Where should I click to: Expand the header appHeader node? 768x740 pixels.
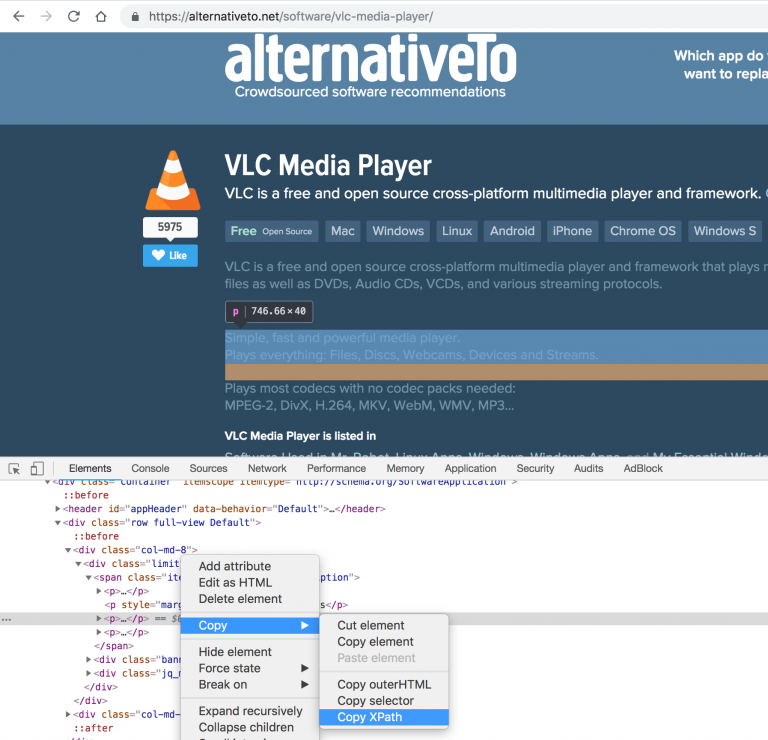pyautogui.click(x=57, y=509)
